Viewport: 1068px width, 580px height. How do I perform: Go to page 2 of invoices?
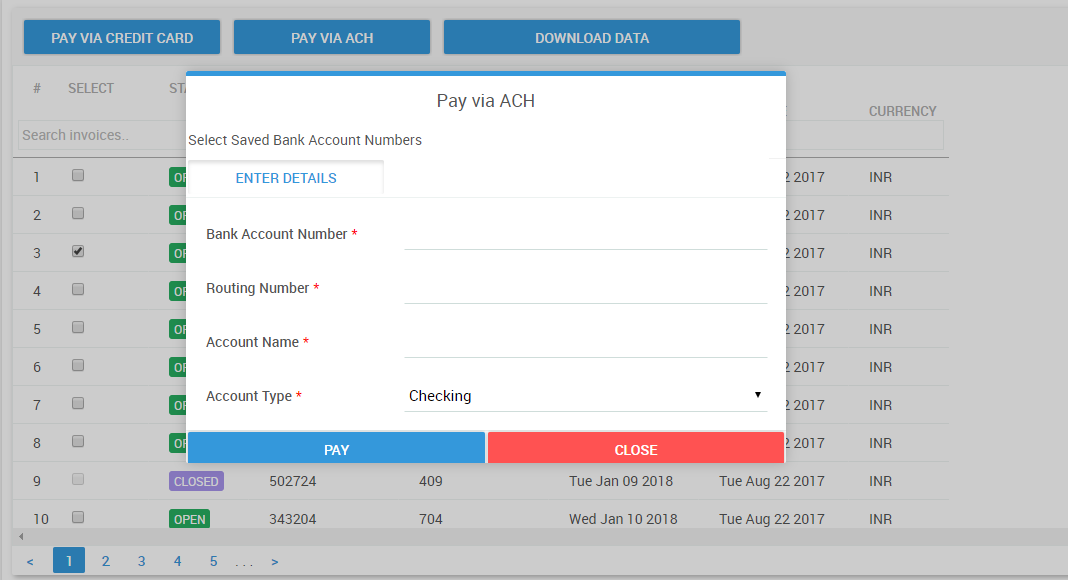pos(105,561)
